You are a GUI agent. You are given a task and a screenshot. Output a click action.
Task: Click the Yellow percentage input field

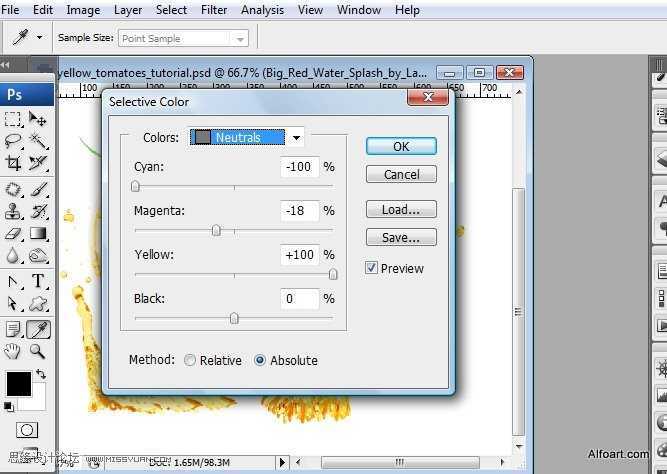pyautogui.click(x=299, y=254)
